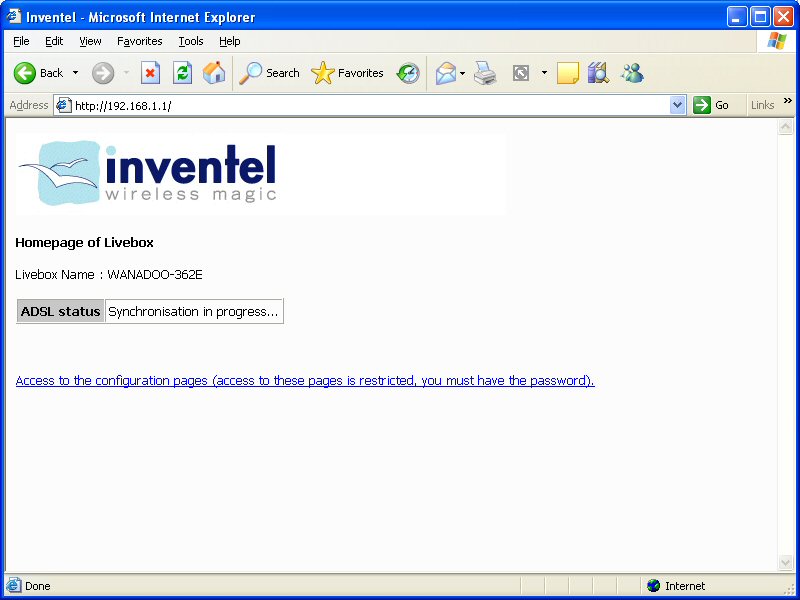800x600 pixels.
Task: Click the Research books icon
Action: coord(598,73)
